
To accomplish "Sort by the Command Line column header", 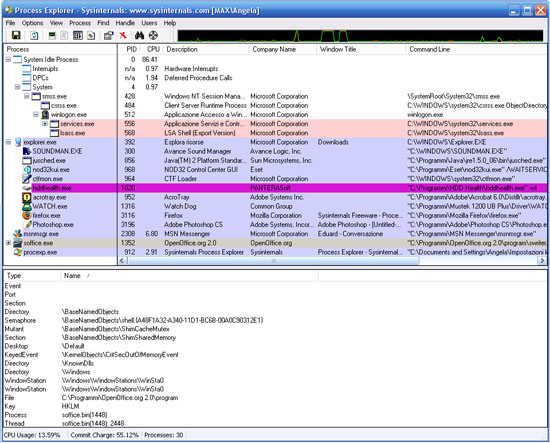I will pyautogui.click(x=476, y=49).
